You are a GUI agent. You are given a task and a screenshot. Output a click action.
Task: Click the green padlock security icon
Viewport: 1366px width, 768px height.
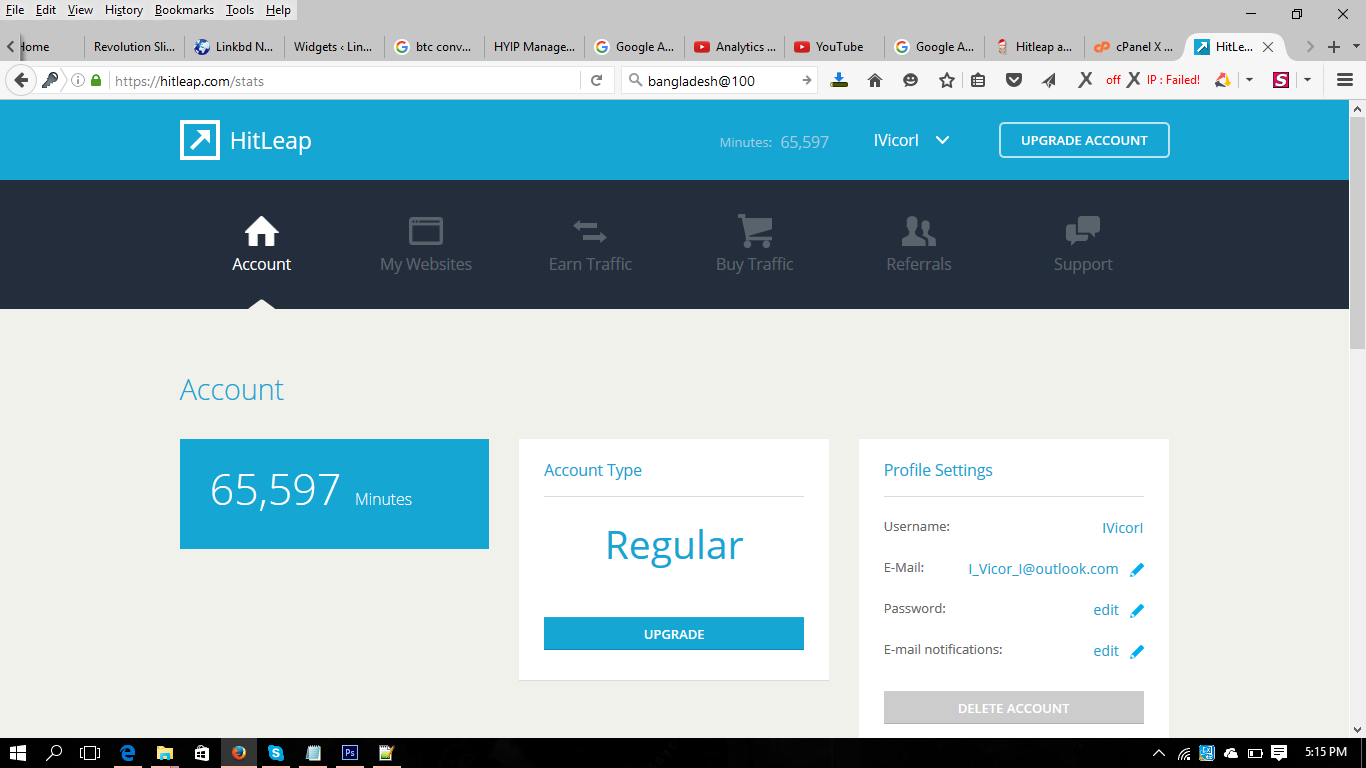coord(96,80)
